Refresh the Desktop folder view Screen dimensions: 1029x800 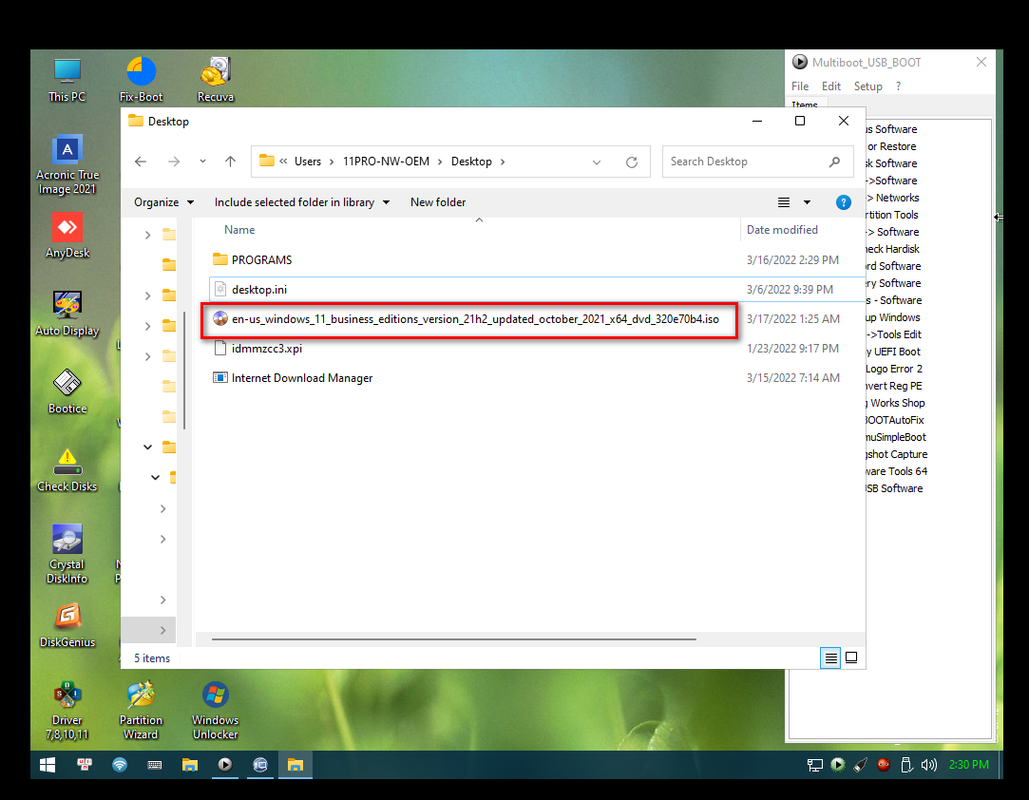tap(631, 162)
